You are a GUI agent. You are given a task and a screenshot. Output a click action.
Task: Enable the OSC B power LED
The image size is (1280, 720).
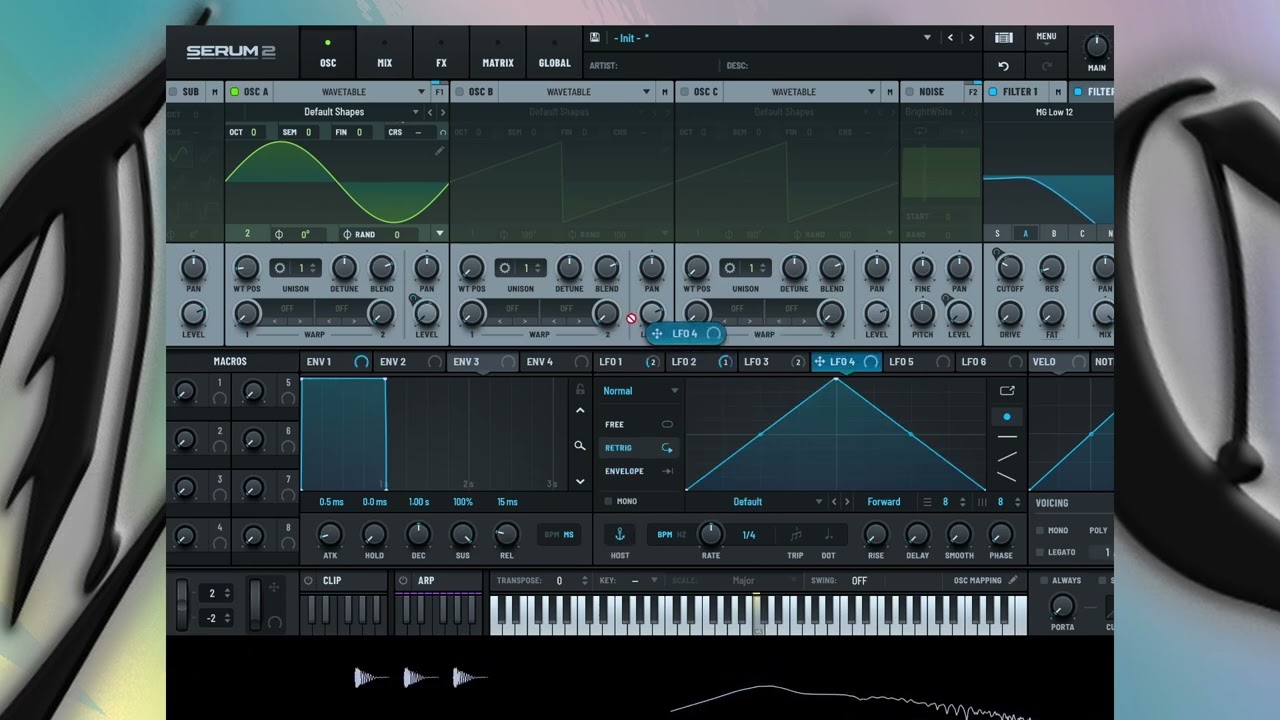pos(460,91)
